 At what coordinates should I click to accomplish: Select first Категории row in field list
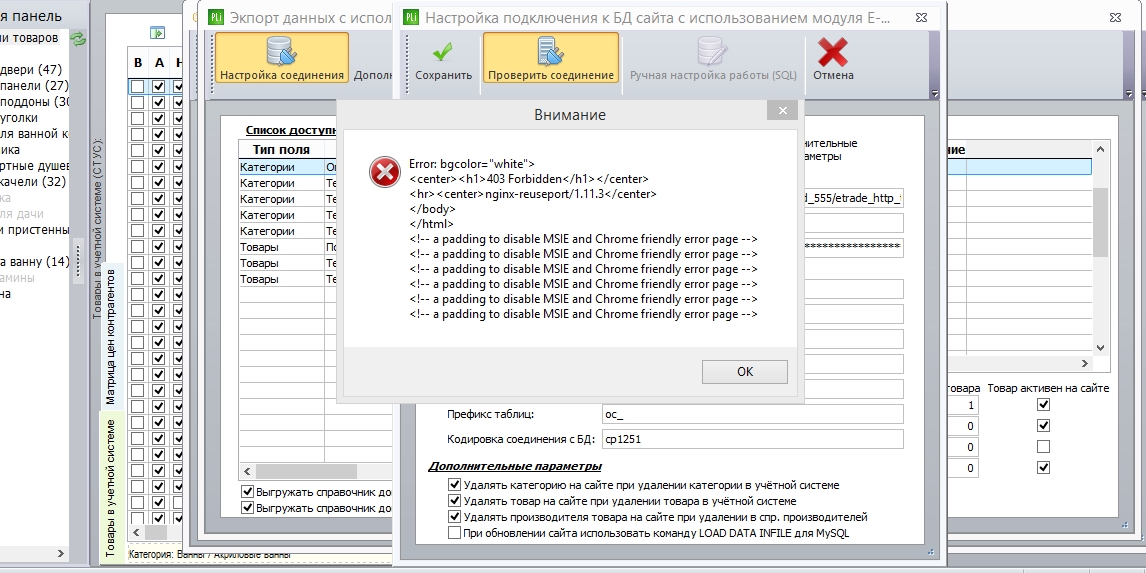click(x=281, y=167)
